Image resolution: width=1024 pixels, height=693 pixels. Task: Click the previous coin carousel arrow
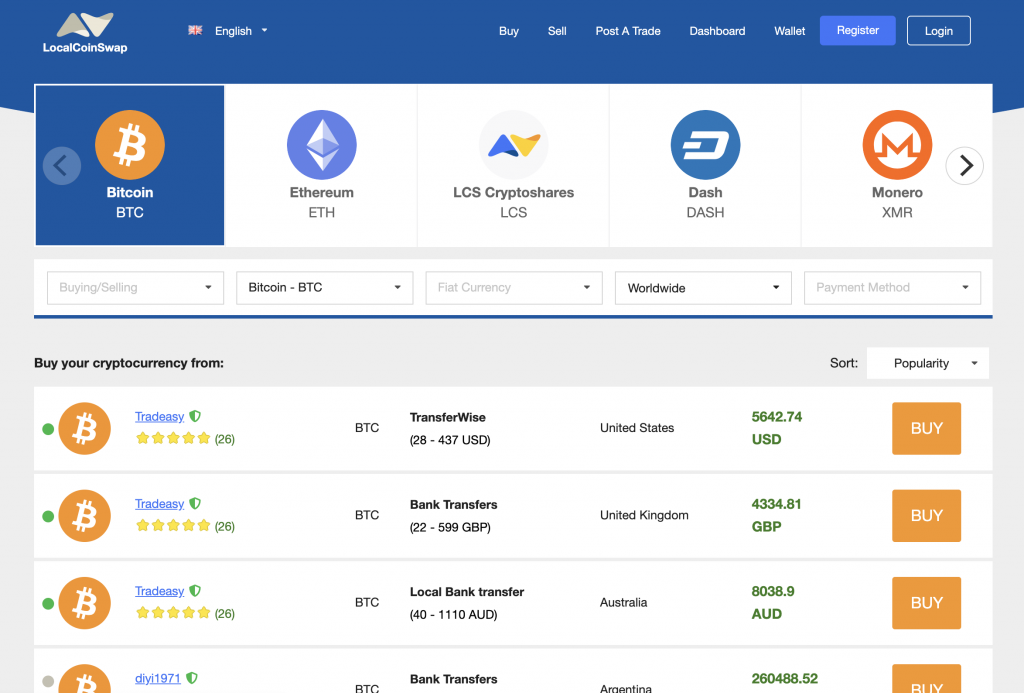pos(62,166)
